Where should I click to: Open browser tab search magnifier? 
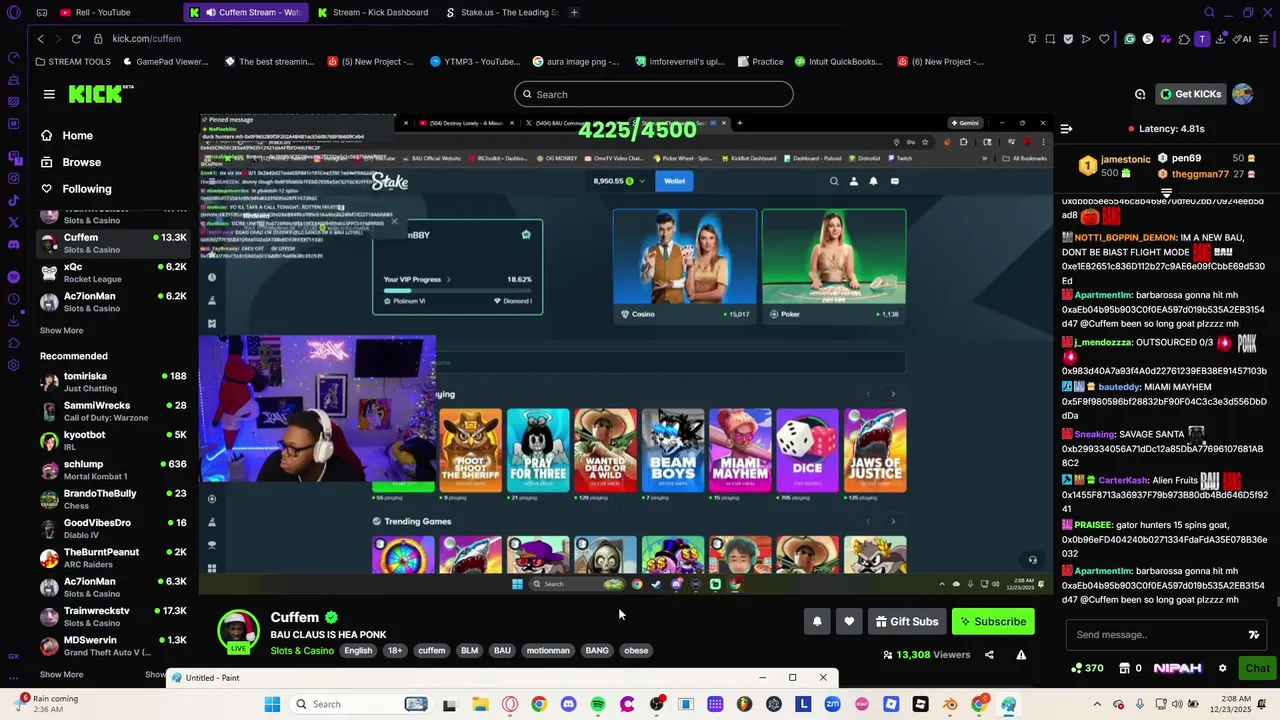(x=1209, y=12)
